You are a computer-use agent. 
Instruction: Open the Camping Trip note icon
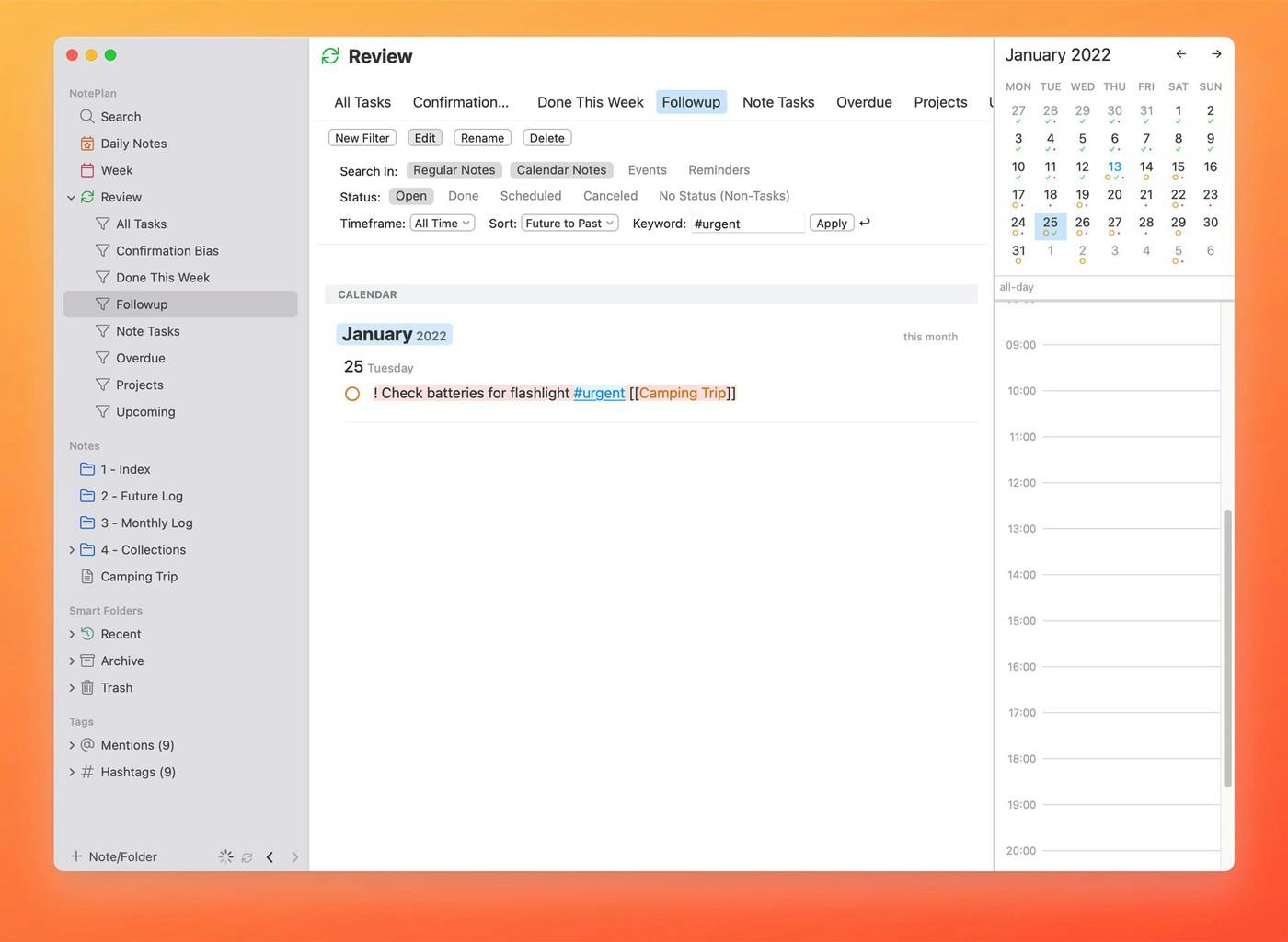pyautogui.click(x=87, y=577)
